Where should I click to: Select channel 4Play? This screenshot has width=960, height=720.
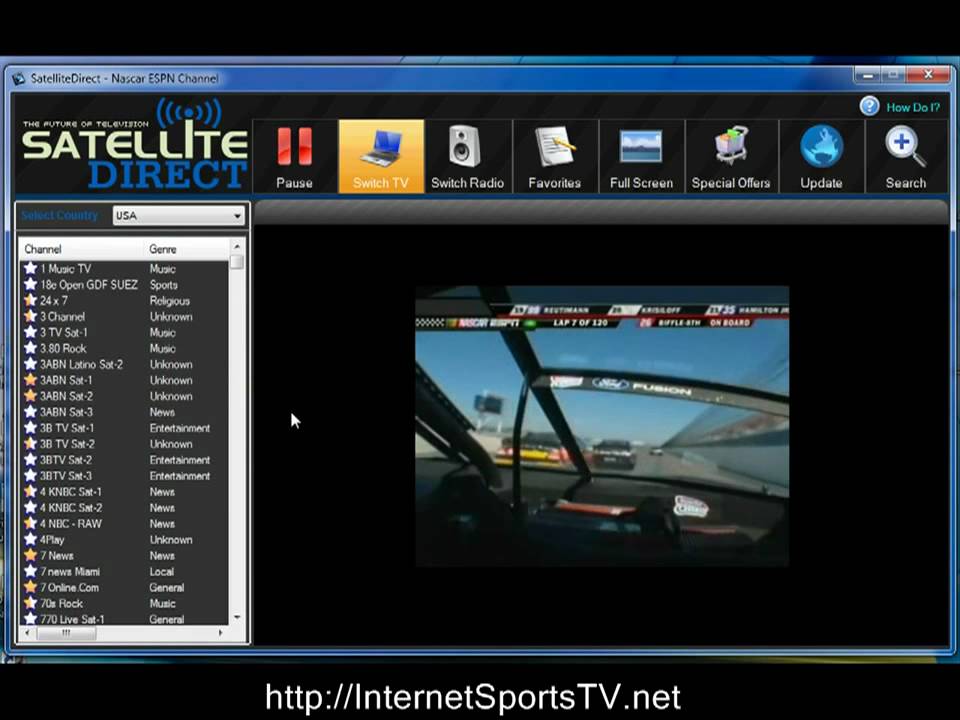[124, 539]
